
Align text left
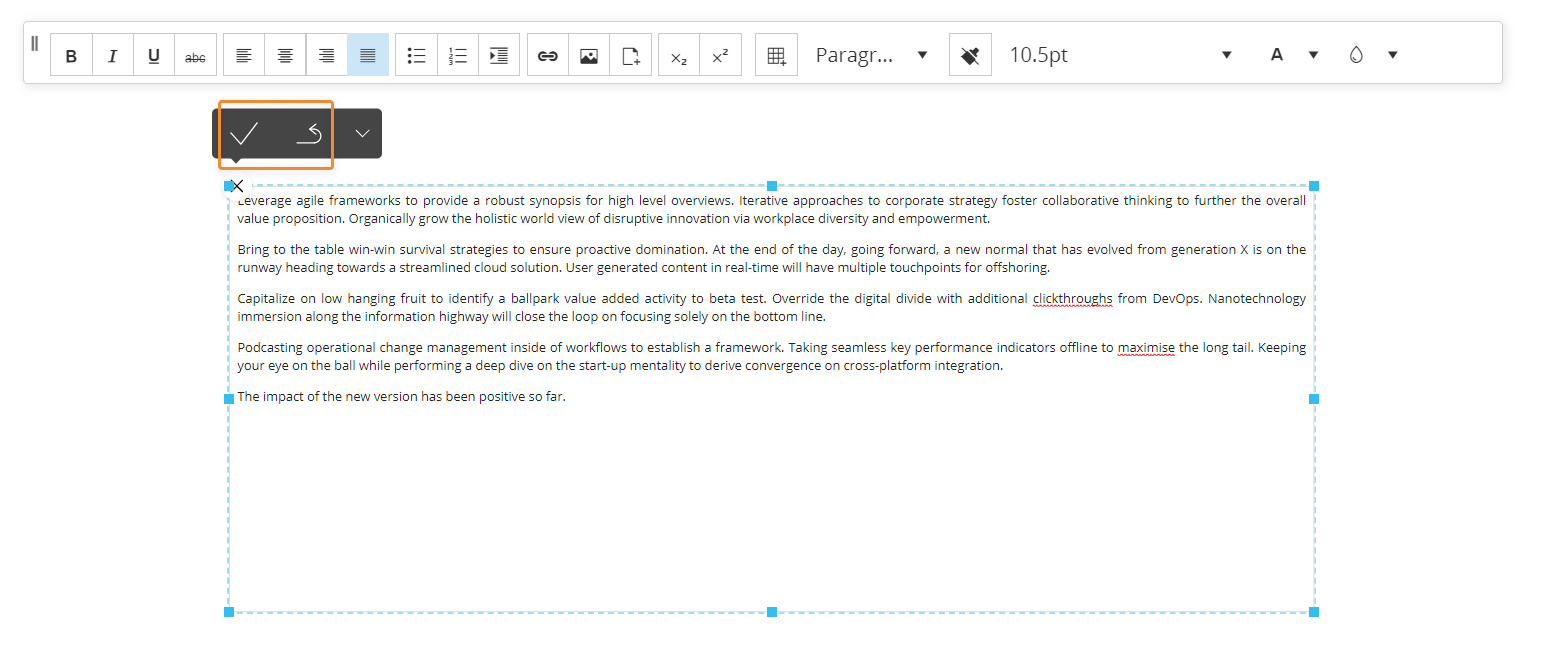[x=244, y=56]
